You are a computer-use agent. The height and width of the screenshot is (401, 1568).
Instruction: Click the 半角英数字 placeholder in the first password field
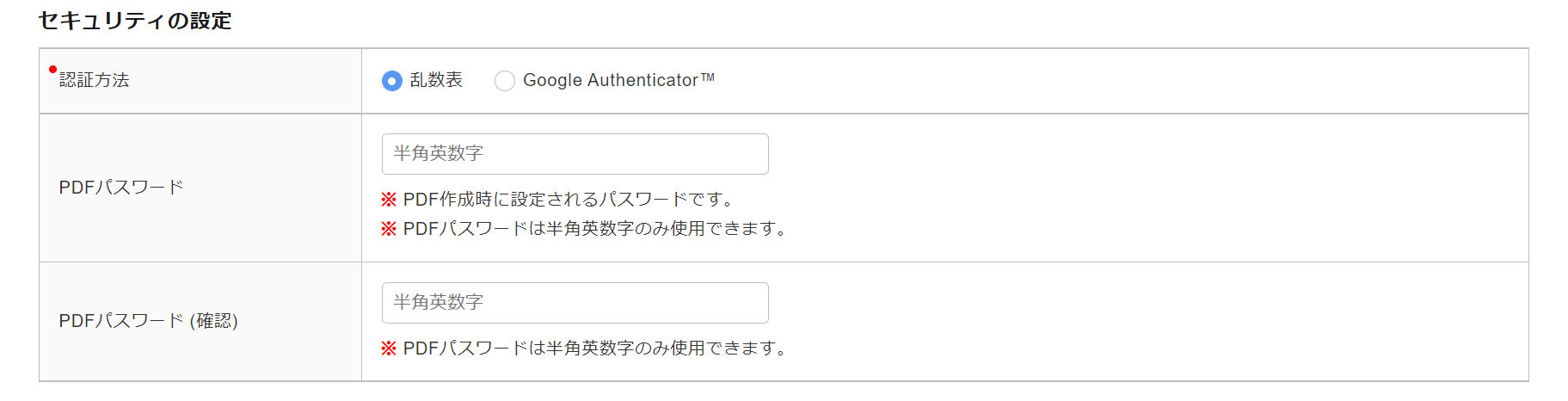tap(439, 154)
